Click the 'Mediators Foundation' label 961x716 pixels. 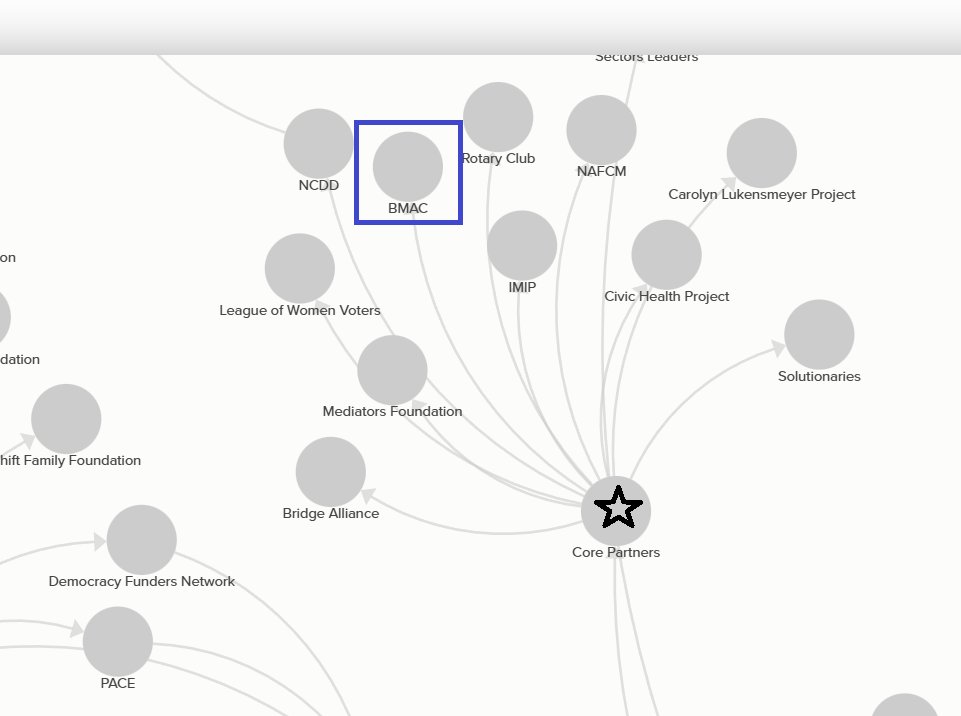pos(392,411)
